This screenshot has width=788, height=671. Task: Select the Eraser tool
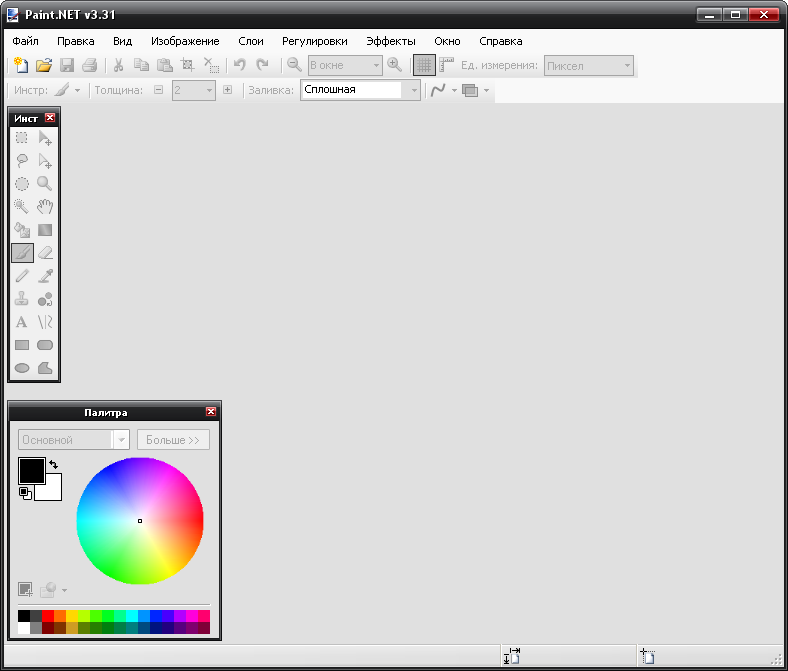[45, 253]
